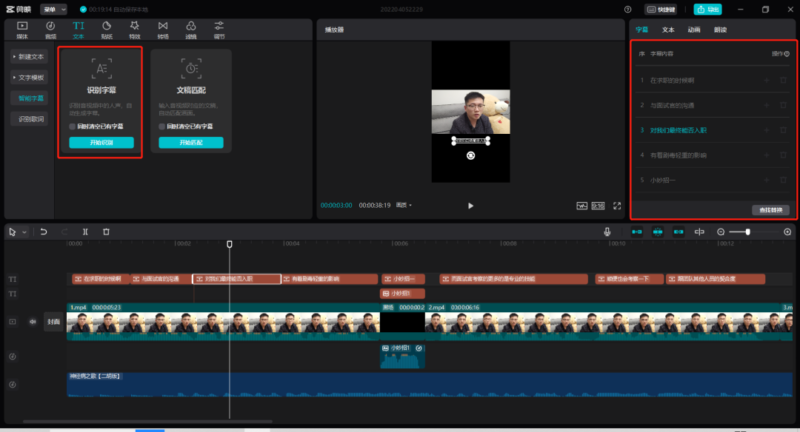The image size is (800, 432).
Task: Switch to the 动画 tab in right panel
Action: tap(694, 30)
